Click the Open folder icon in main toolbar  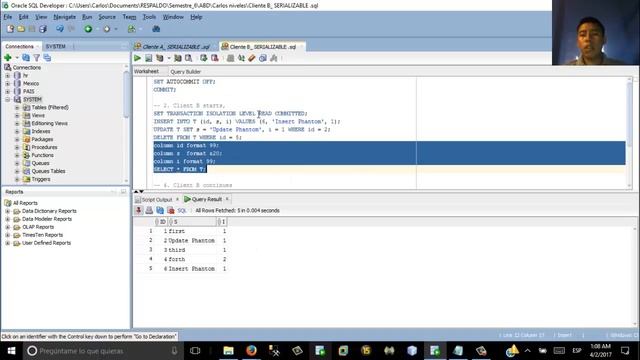point(21,29)
